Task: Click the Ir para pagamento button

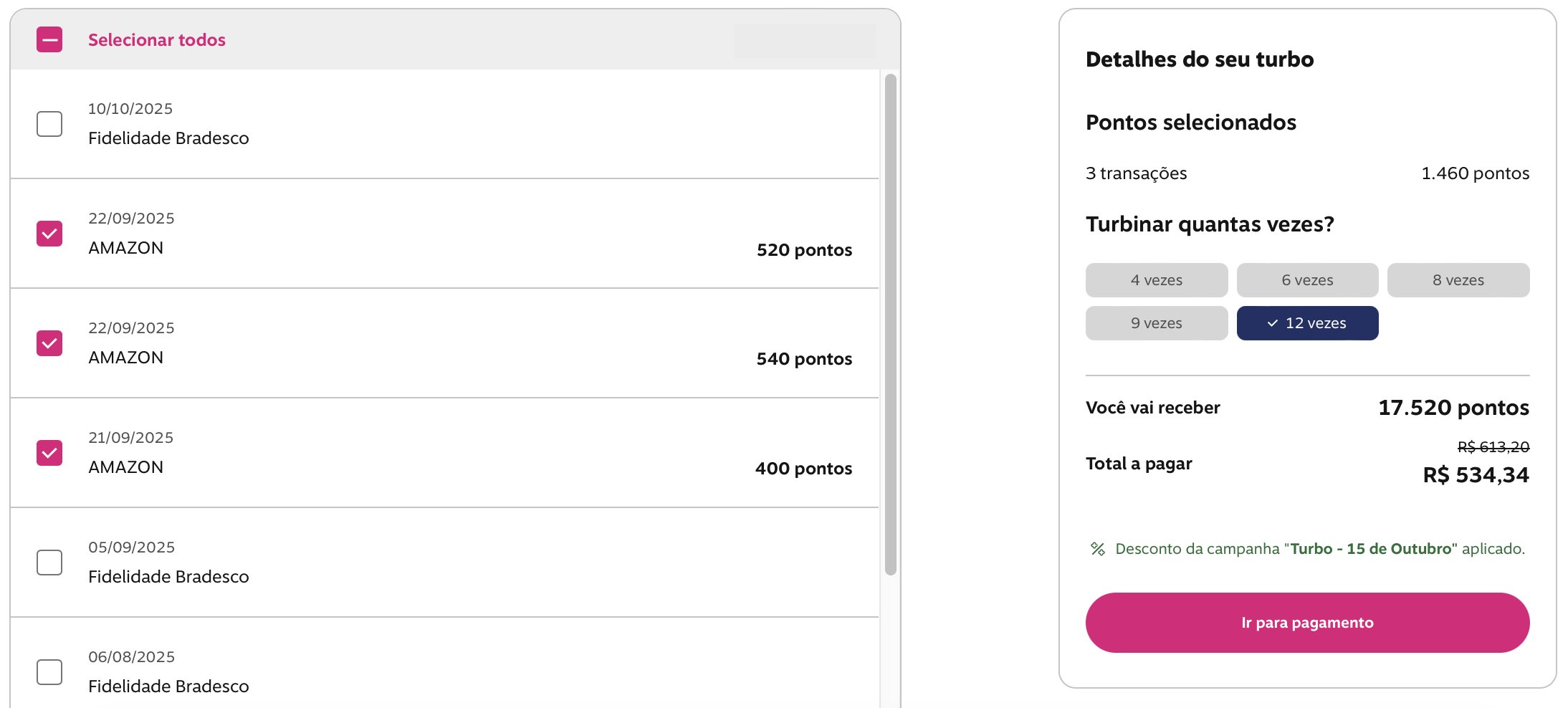Action: [x=1307, y=623]
